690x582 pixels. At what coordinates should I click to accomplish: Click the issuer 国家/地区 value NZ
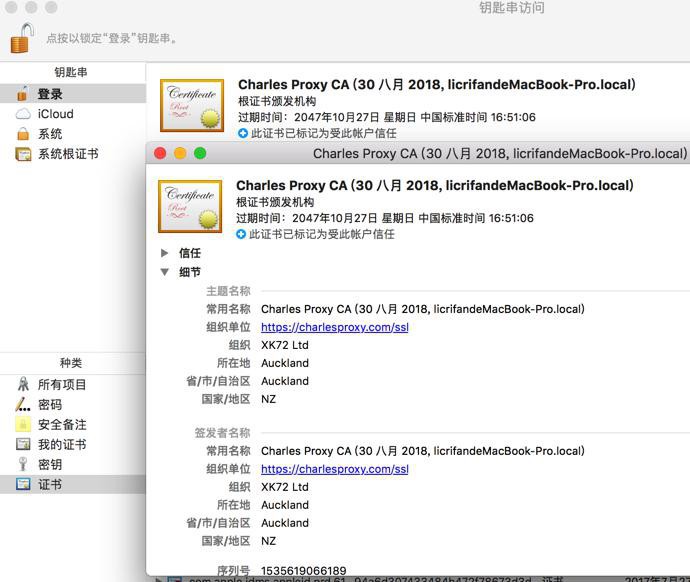pyautogui.click(x=268, y=541)
